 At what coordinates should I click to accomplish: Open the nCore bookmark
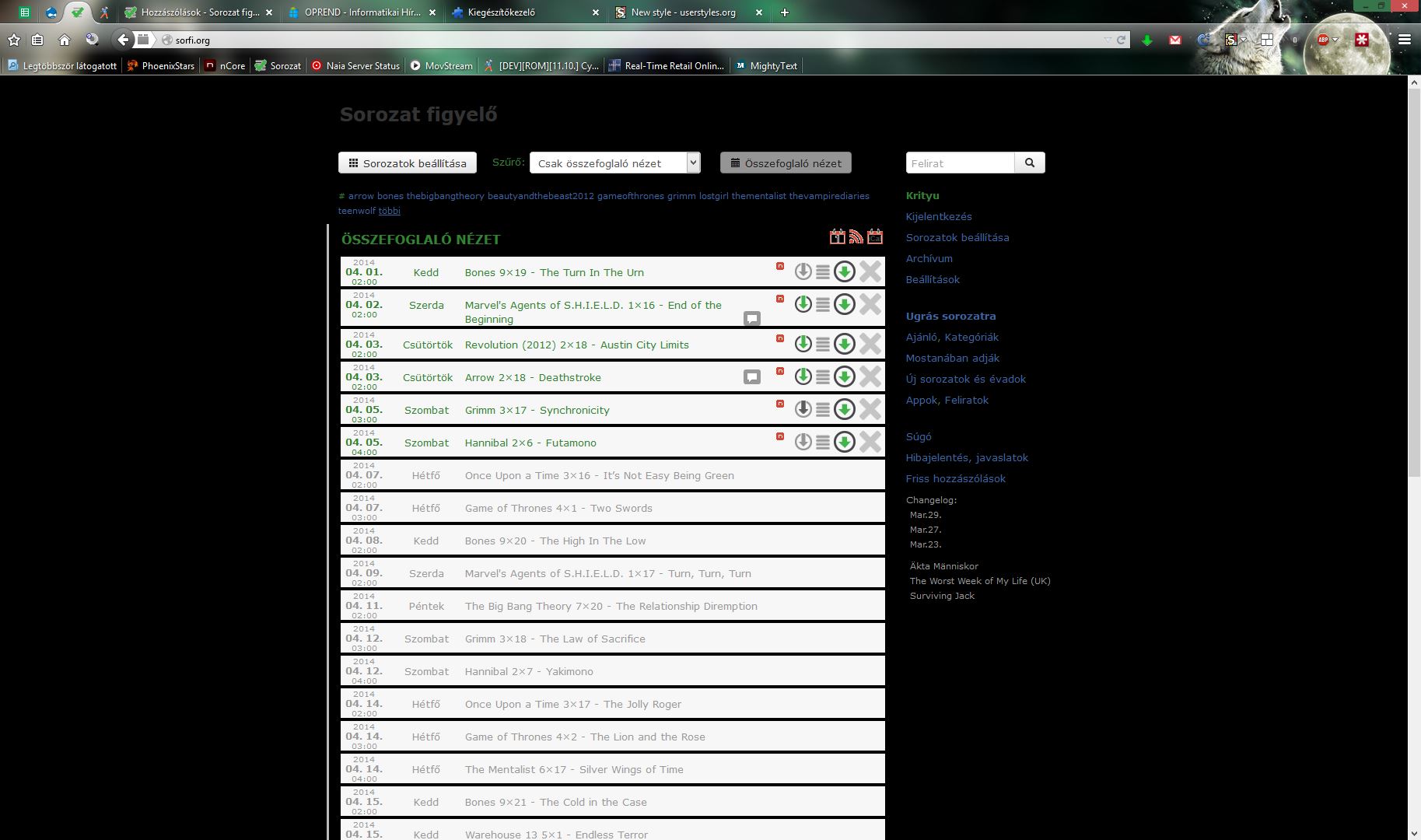pyautogui.click(x=225, y=66)
